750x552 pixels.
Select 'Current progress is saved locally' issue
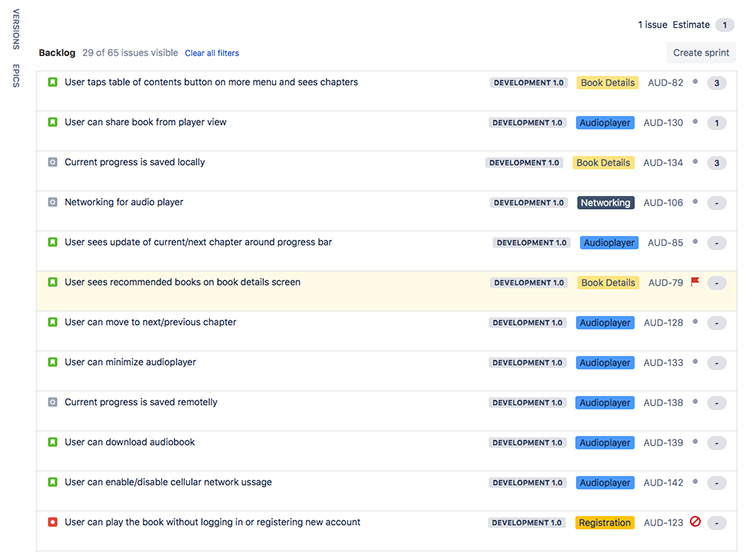(x=386, y=171)
